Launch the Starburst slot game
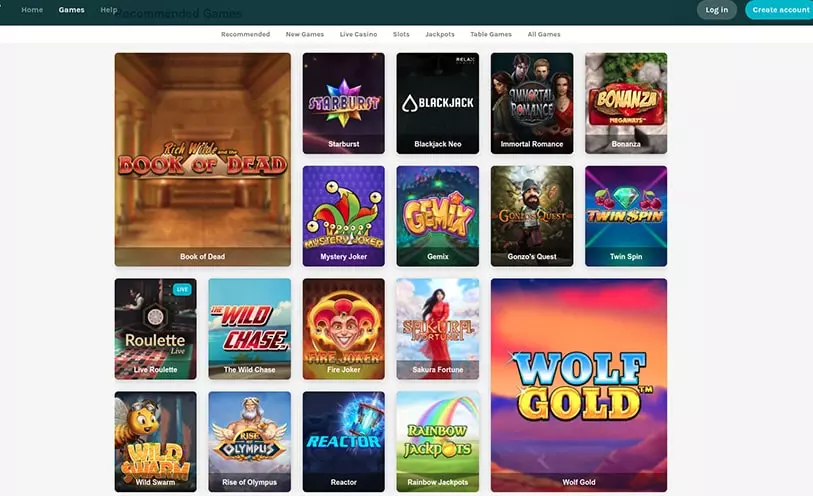The height and width of the screenshot is (496, 813). click(x=344, y=103)
